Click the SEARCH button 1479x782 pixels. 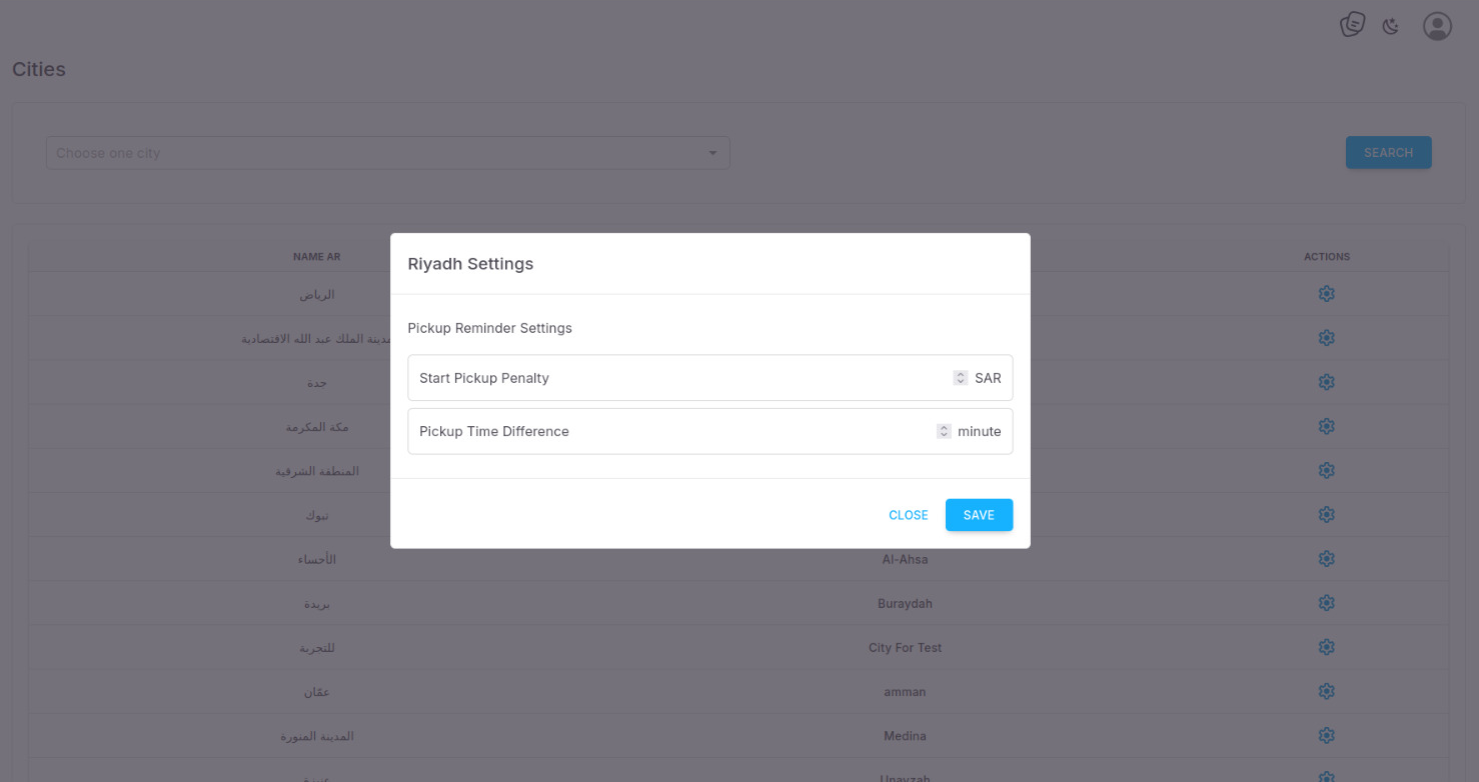tap(1388, 153)
